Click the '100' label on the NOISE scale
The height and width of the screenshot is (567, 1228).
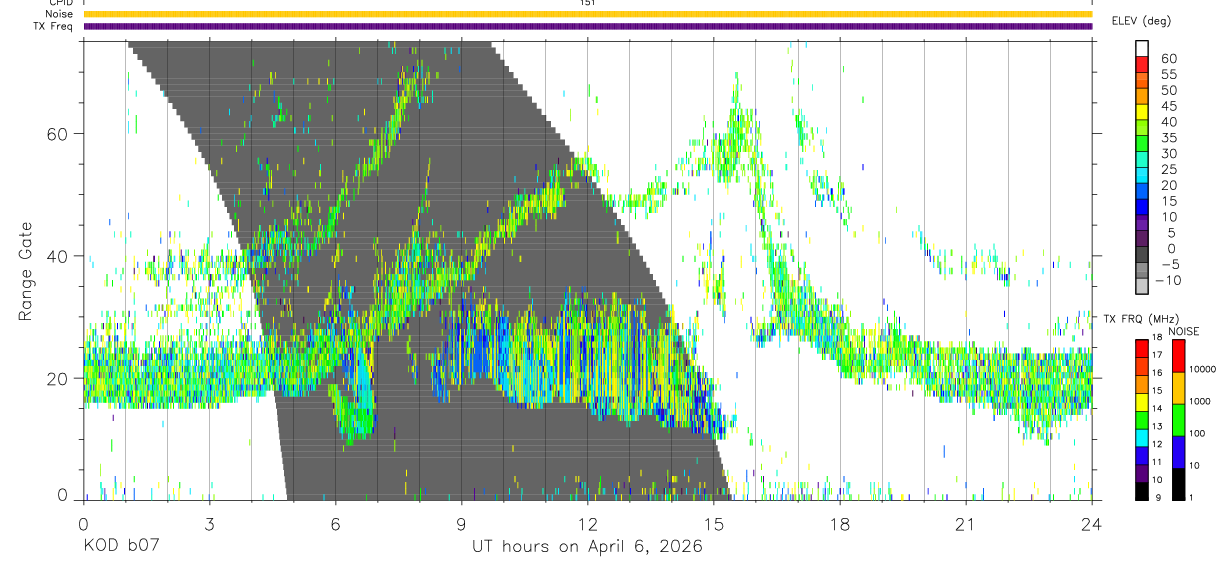(1197, 433)
